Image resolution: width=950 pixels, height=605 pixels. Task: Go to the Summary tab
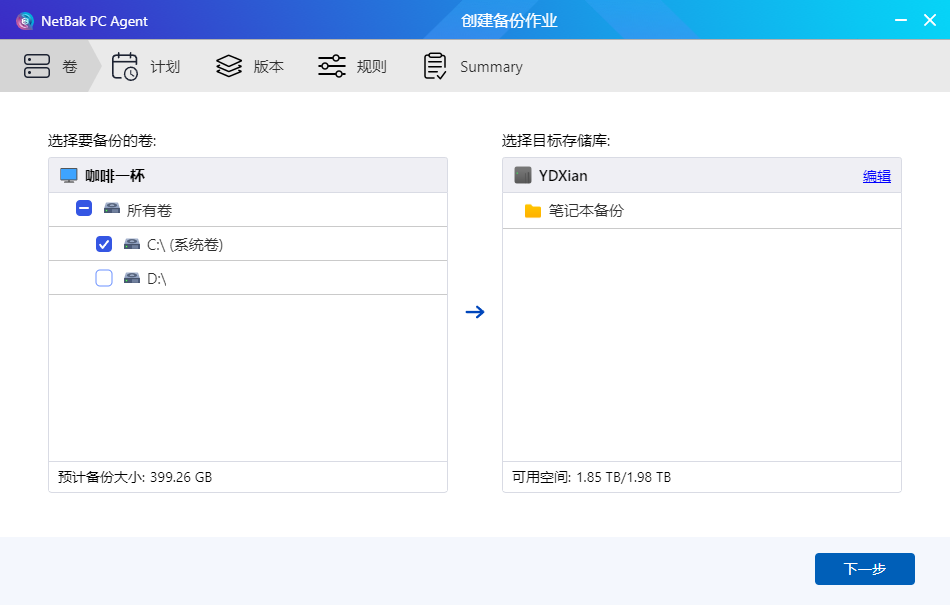pyautogui.click(x=491, y=67)
